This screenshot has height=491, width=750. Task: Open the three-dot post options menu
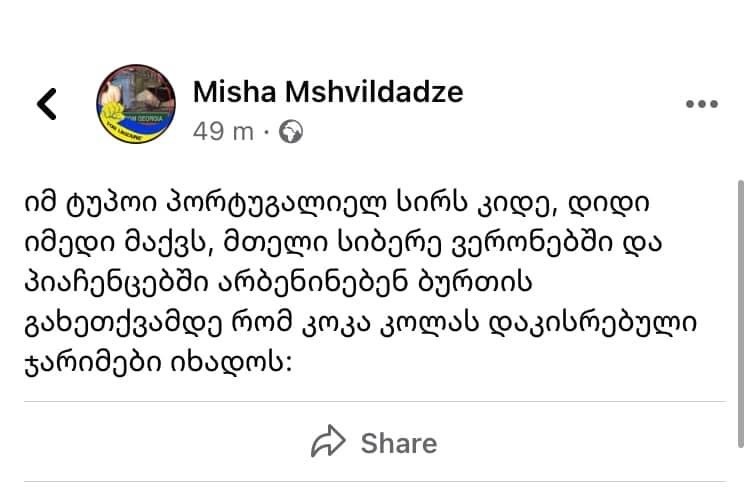(701, 105)
